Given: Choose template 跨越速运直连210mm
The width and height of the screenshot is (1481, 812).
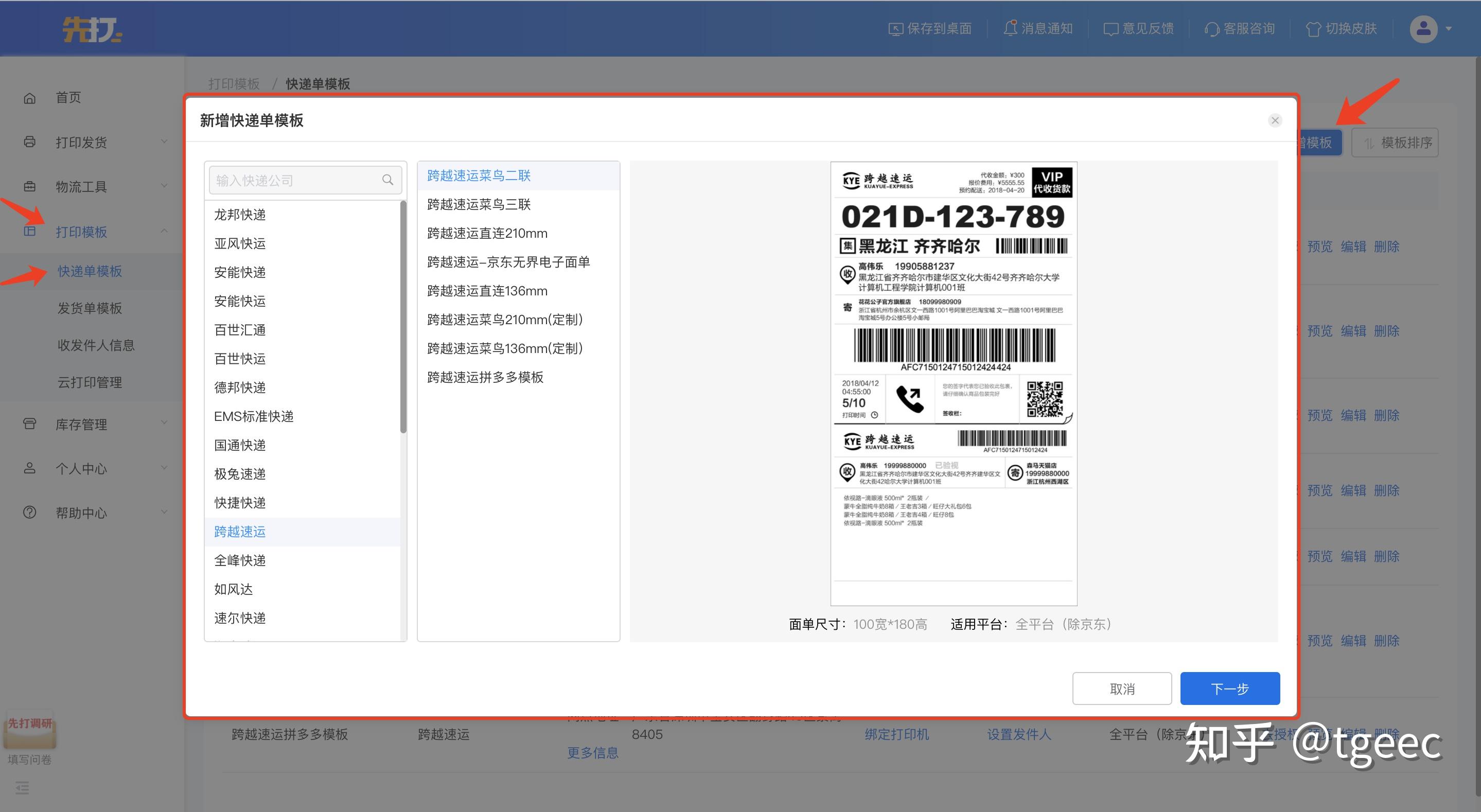Looking at the screenshot, I should pyautogui.click(x=519, y=233).
